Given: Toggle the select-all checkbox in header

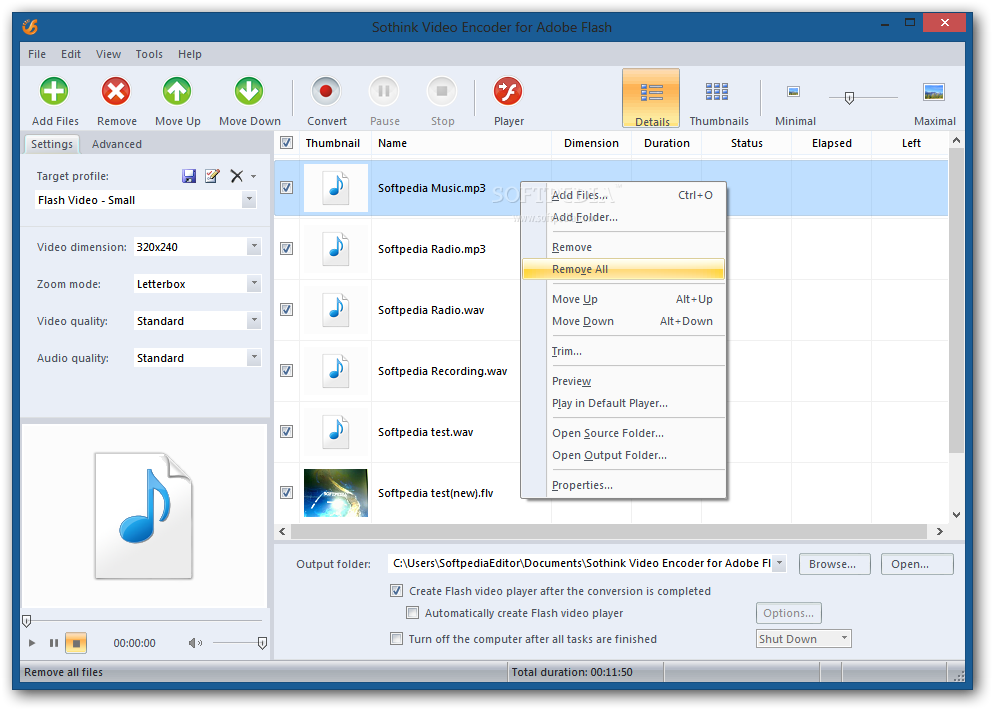Looking at the screenshot, I should point(287,143).
